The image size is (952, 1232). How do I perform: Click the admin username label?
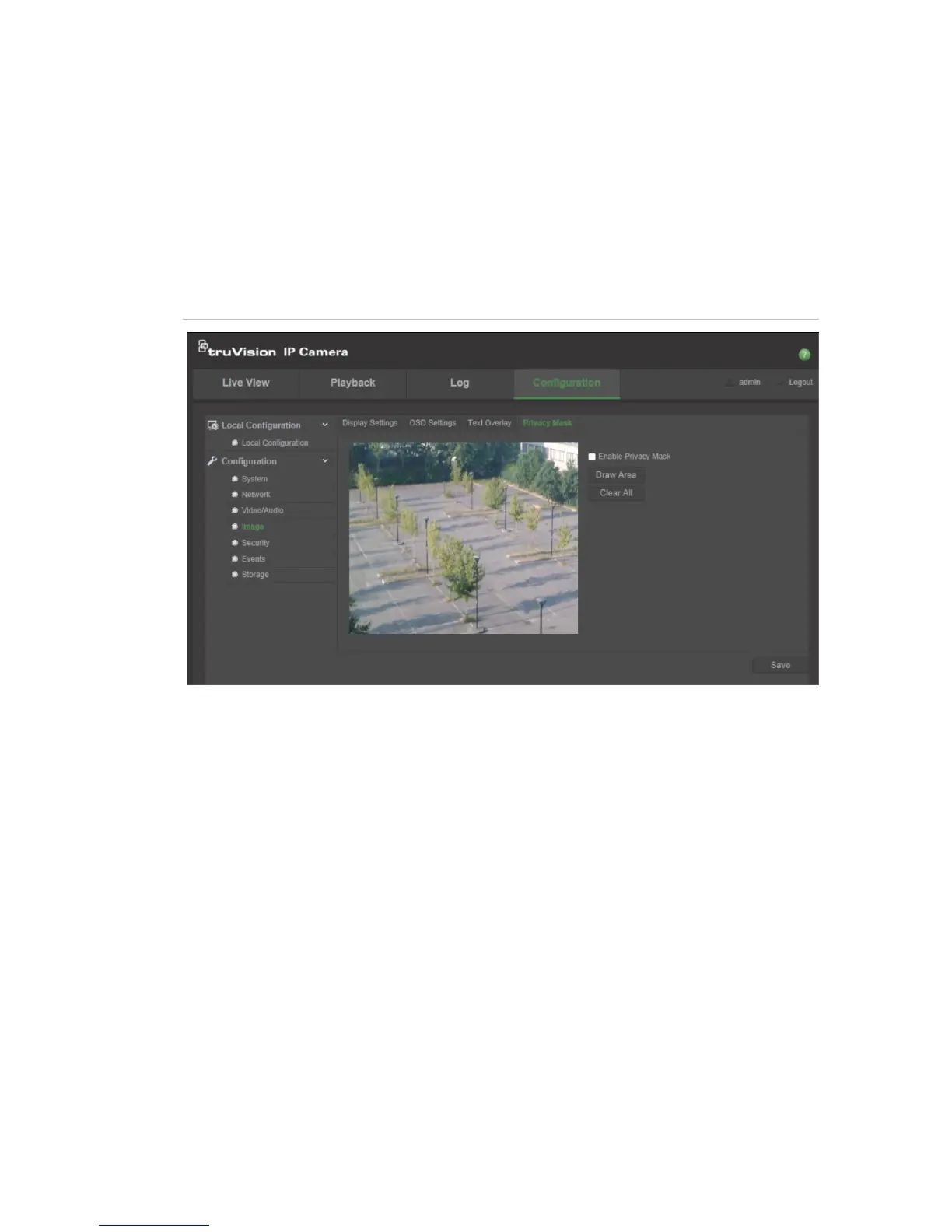750,383
